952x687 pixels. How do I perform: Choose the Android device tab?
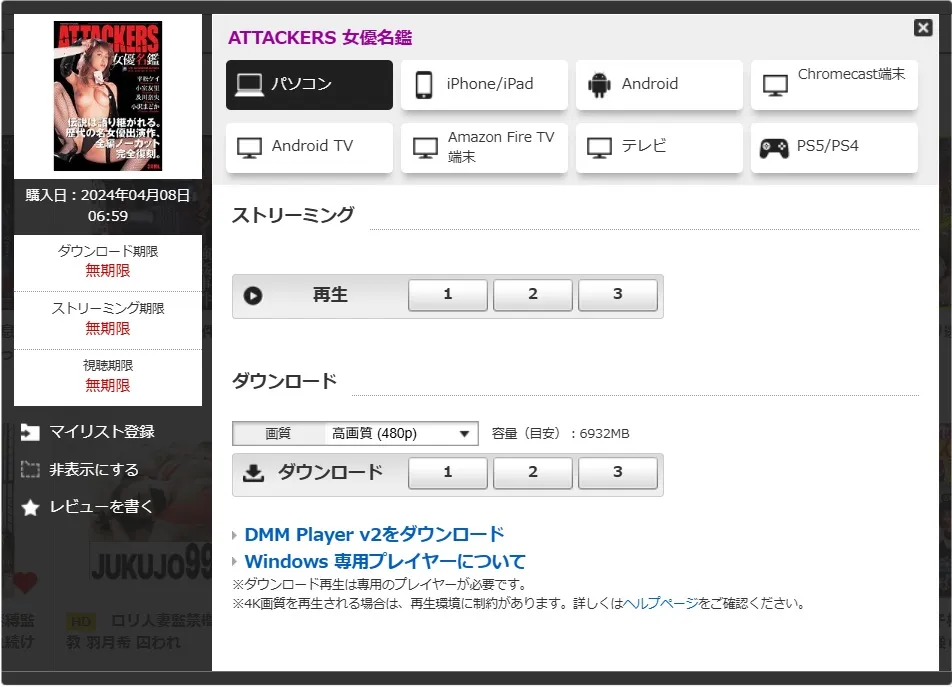click(x=659, y=84)
